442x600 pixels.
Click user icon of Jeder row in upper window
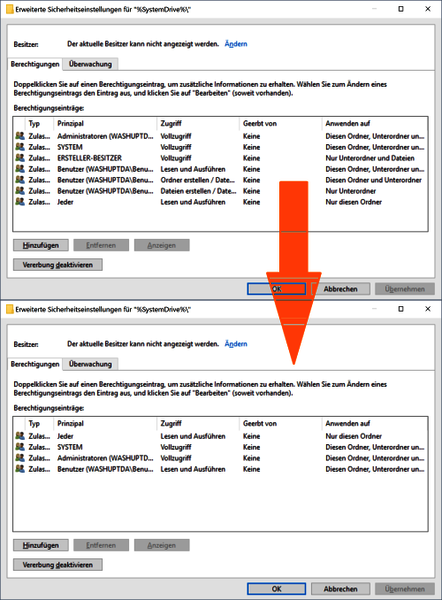tap(20, 202)
